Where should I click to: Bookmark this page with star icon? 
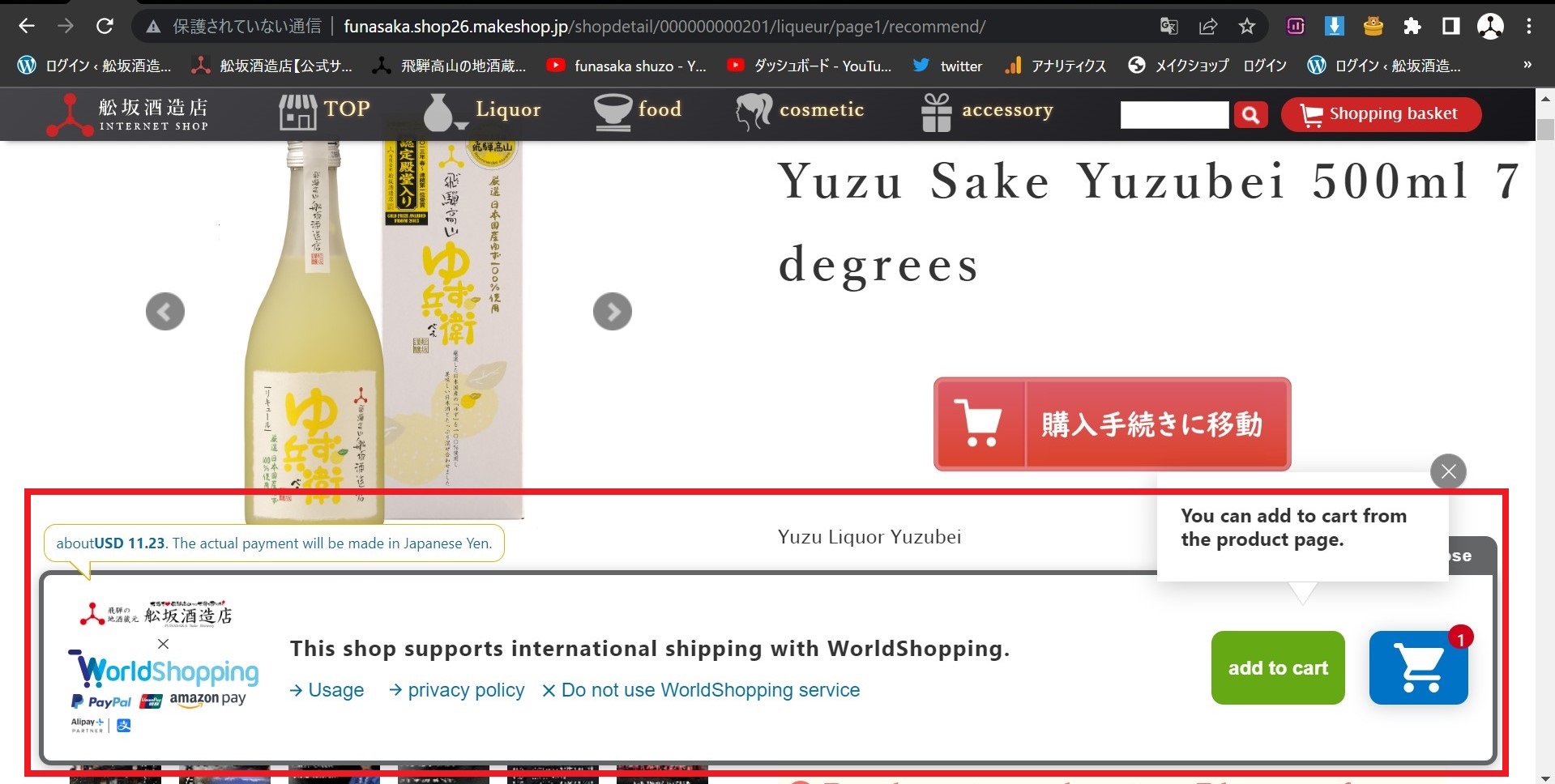(1247, 26)
